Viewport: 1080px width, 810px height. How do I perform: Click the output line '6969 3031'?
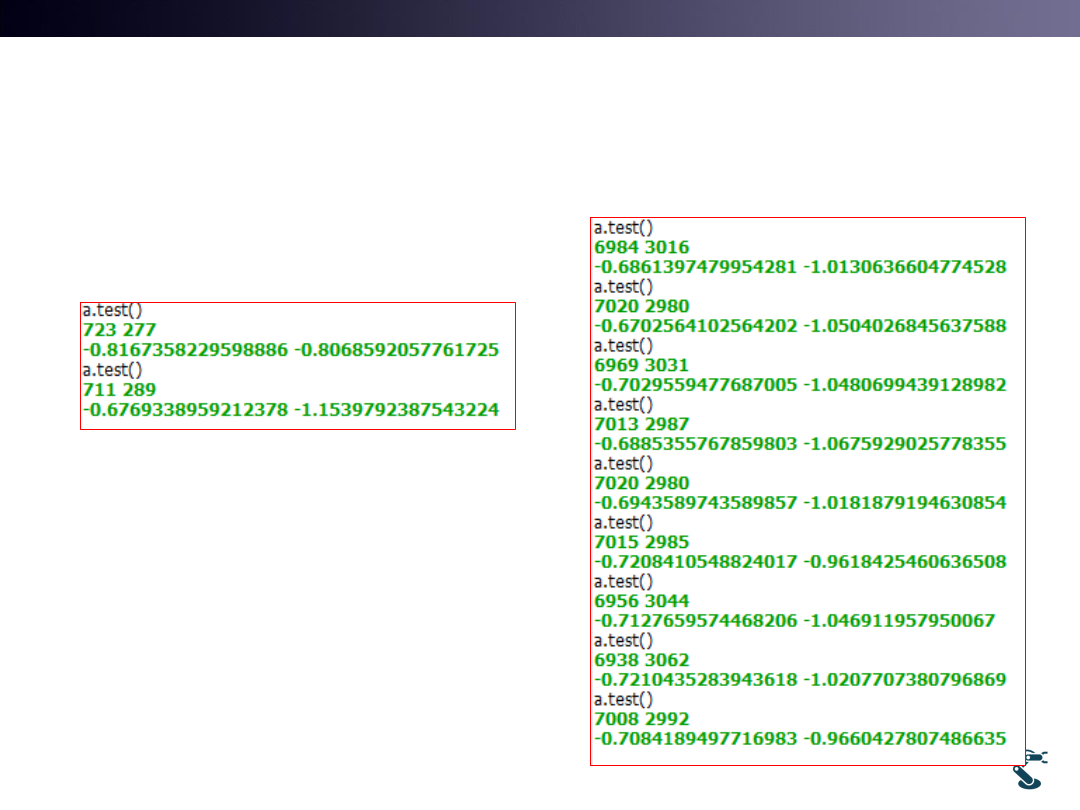coord(641,365)
